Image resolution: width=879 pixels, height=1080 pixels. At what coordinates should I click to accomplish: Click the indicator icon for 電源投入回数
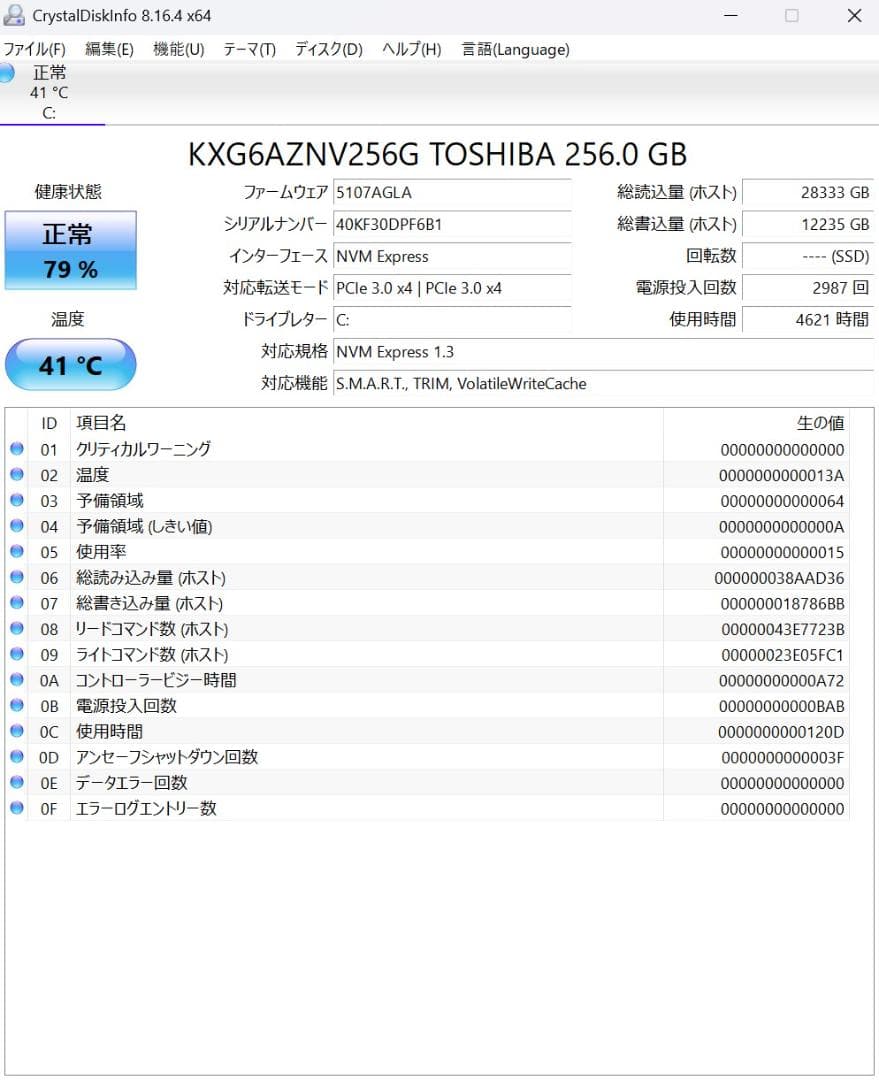[16, 705]
